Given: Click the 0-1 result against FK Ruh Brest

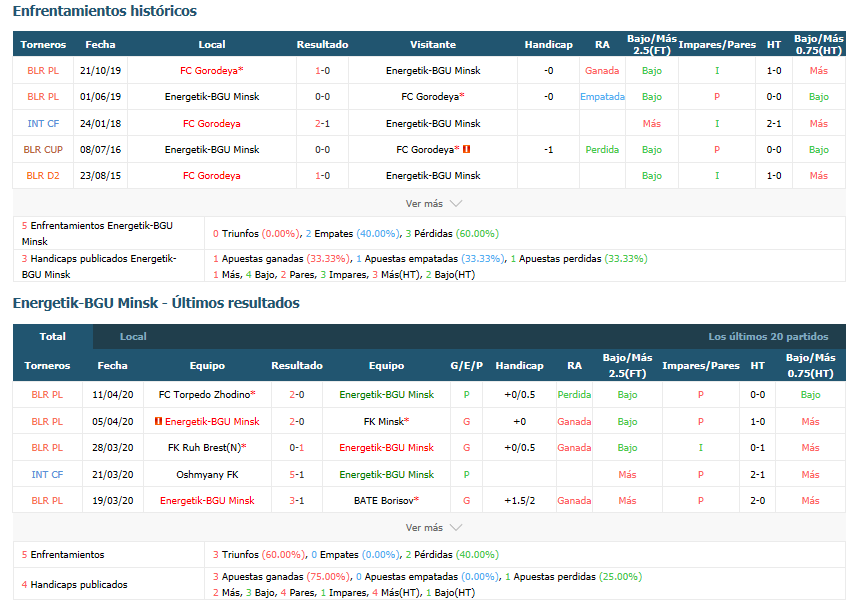Looking at the screenshot, I should pos(297,448).
